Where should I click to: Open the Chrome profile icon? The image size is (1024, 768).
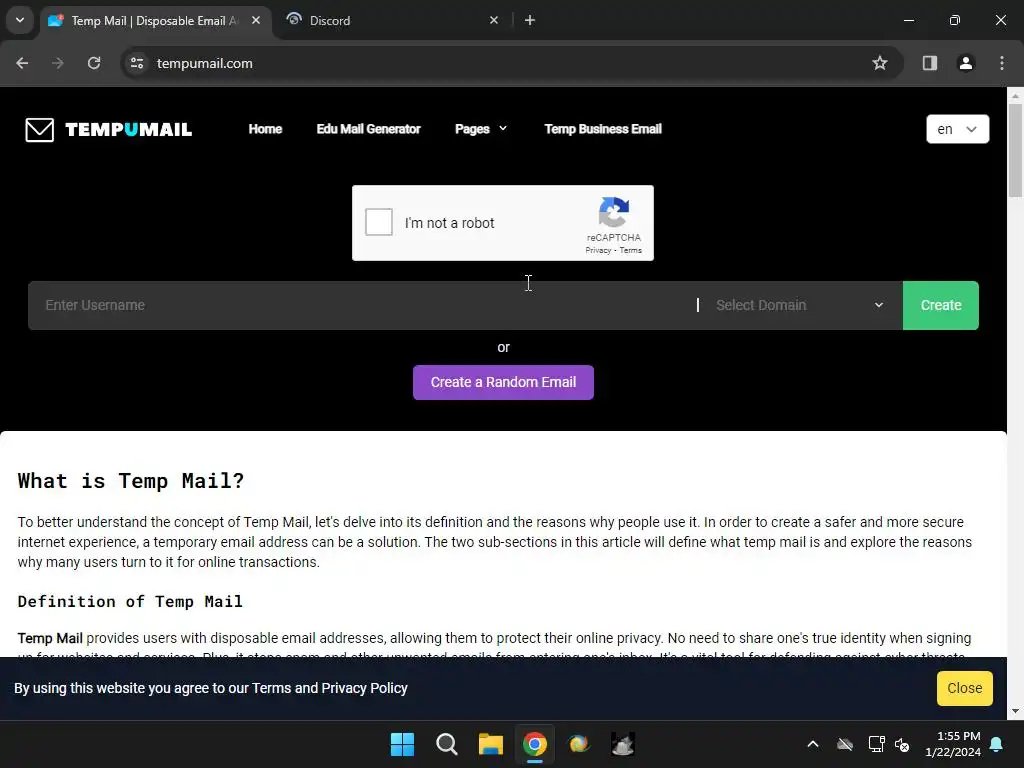(966, 63)
